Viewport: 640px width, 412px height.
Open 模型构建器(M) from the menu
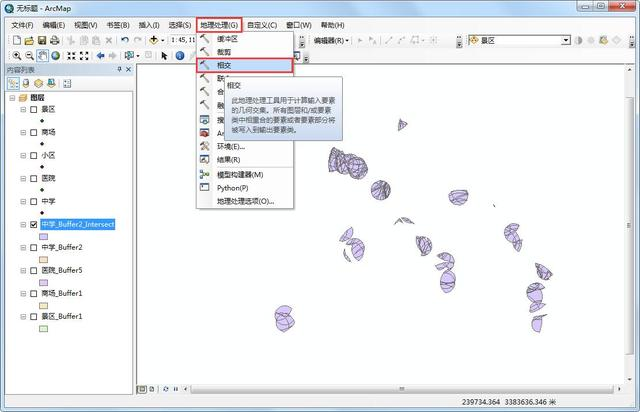(244, 175)
